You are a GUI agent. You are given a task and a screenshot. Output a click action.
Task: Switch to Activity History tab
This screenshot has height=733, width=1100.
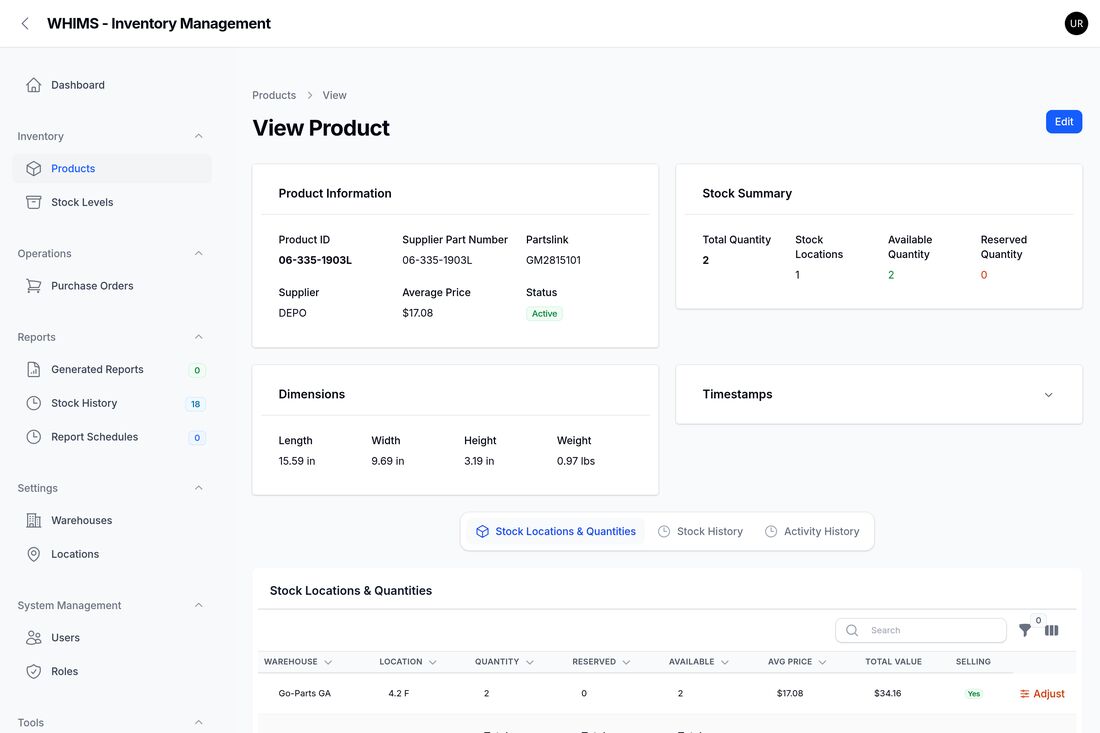click(812, 532)
